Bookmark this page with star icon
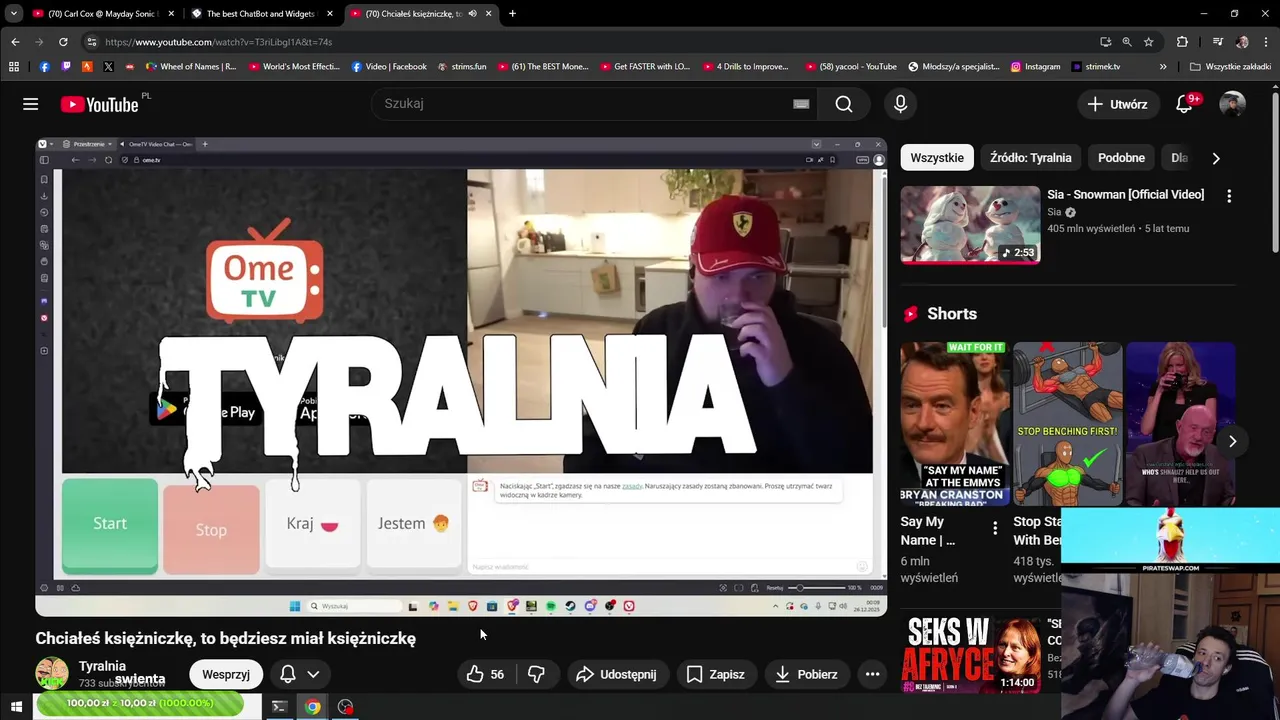Image resolution: width=1280 pixels, height=720 pixels. [x=1149, y=42]
